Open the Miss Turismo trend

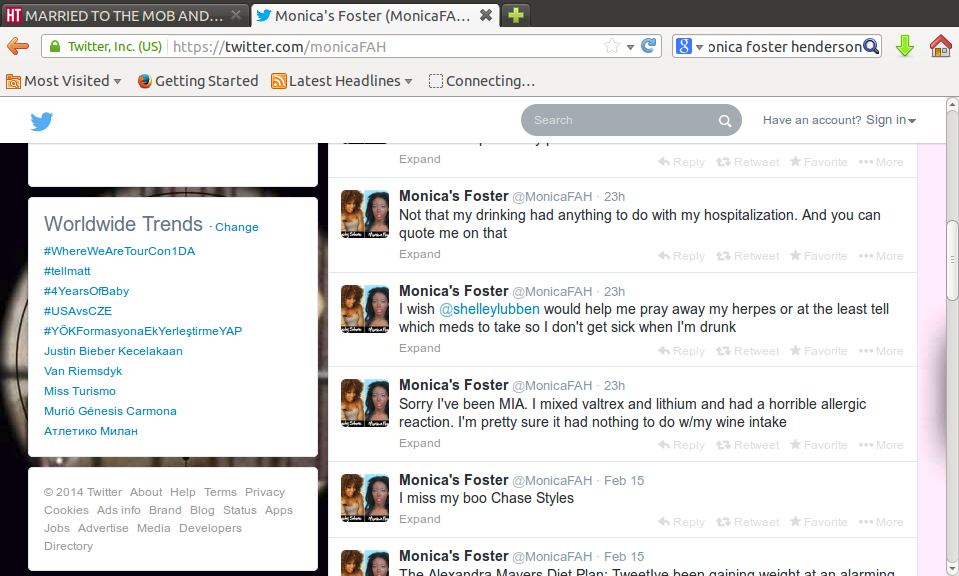[x=80, y=391]
